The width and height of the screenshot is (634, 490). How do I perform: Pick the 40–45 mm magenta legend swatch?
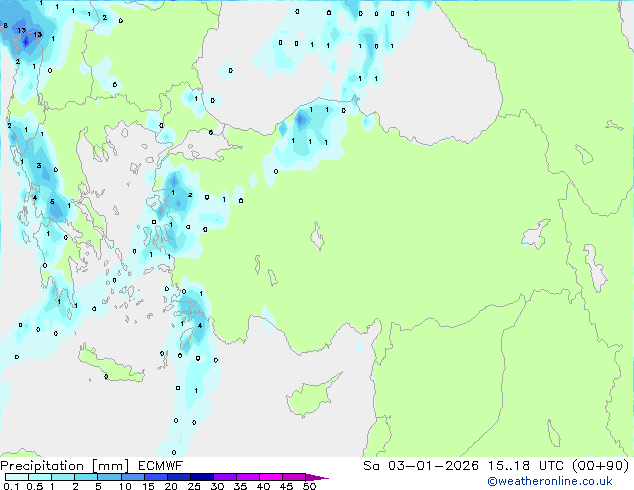271,477
